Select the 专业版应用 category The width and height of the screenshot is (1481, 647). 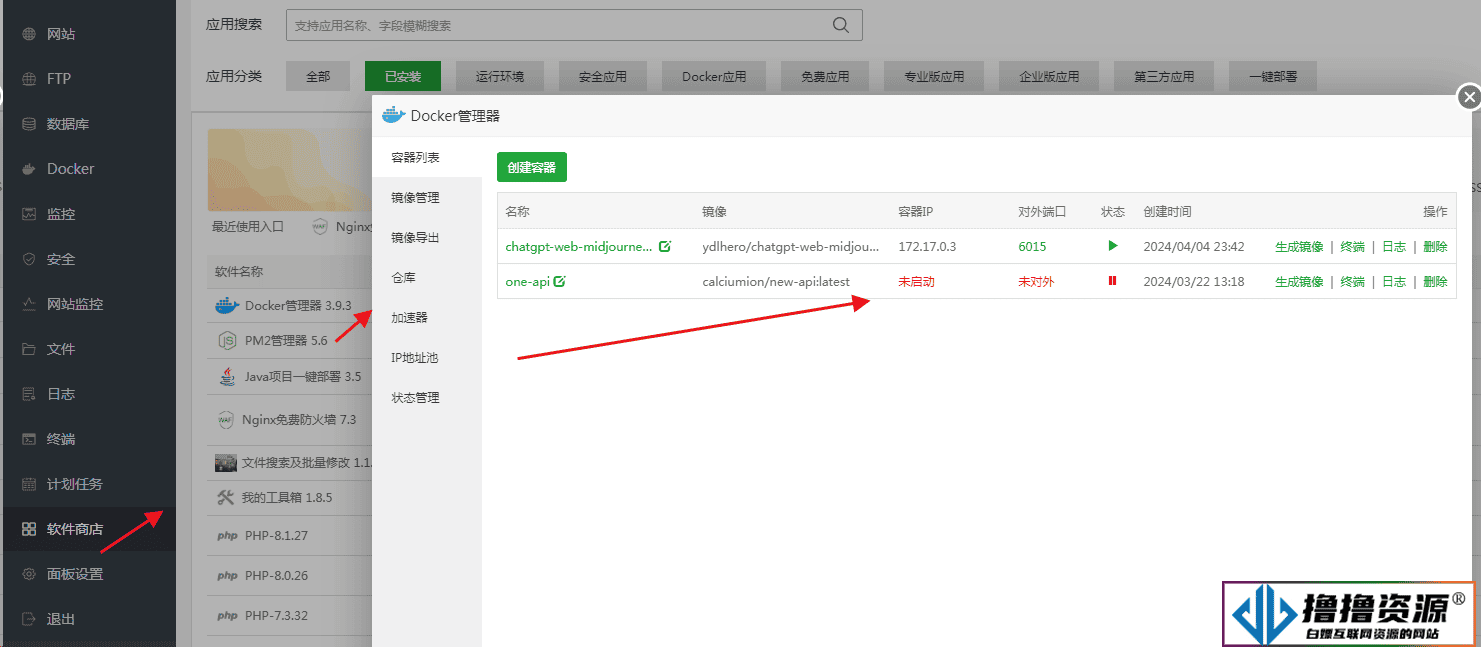(x=934, y=76)
